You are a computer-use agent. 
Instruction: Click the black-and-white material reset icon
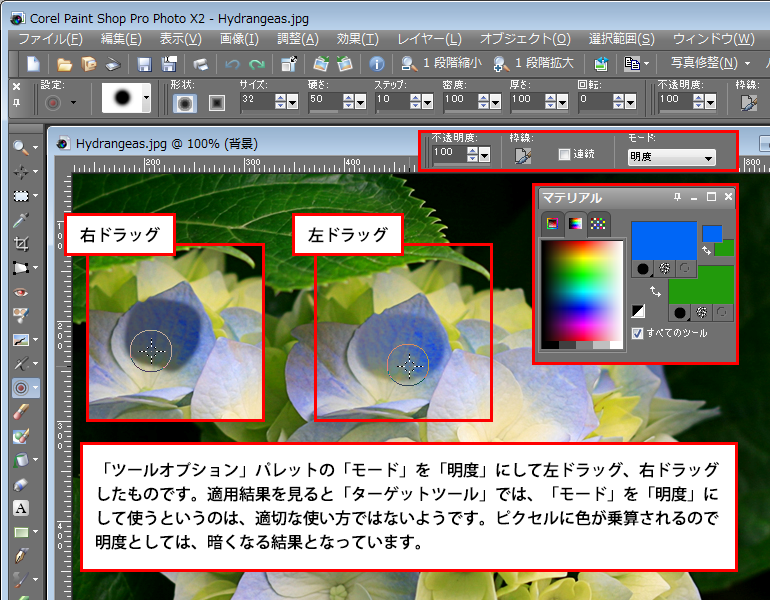[638, 311]
